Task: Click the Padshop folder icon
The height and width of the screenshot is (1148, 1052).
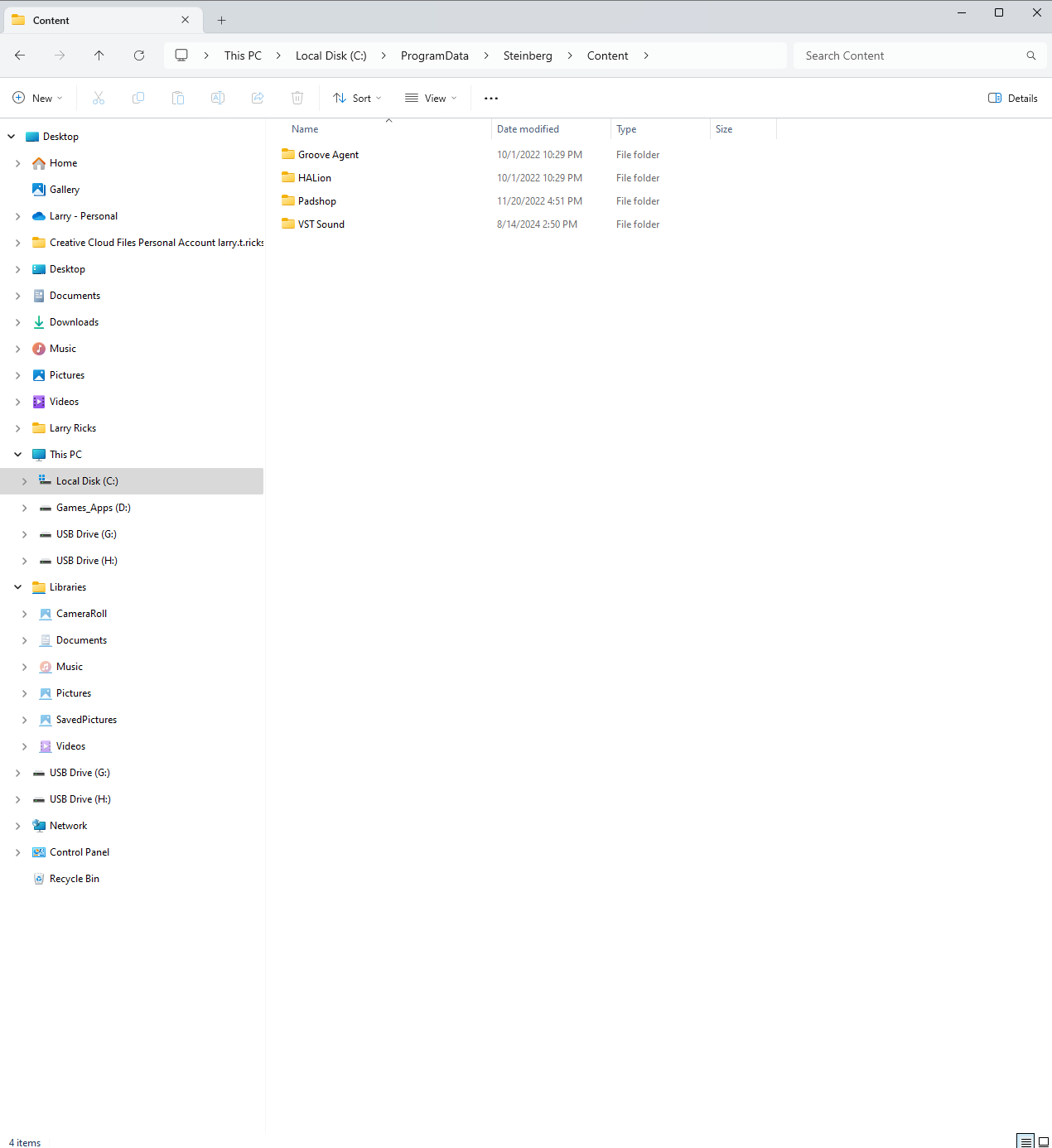Action: coord(288,200)
